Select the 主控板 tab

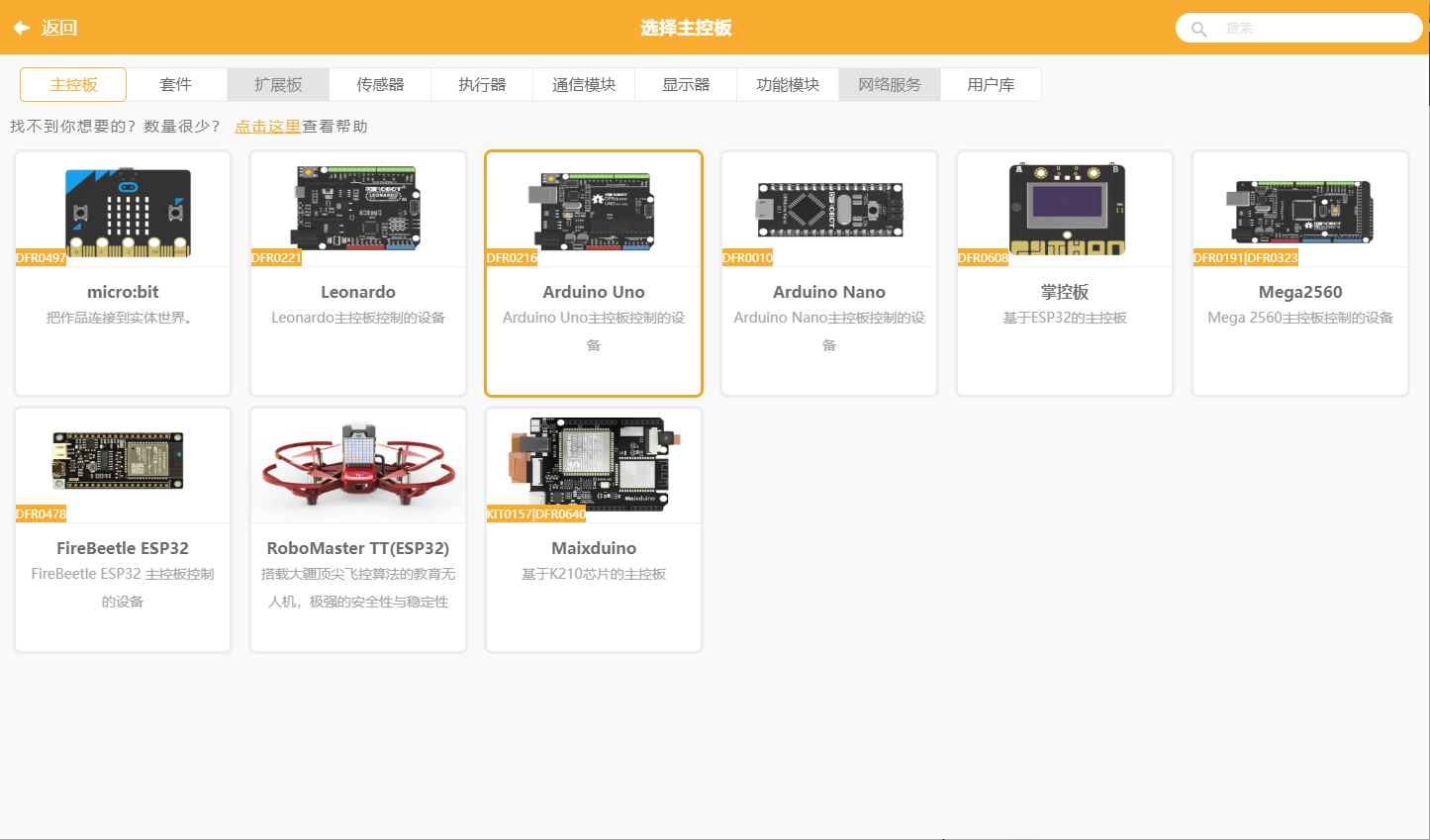point(73,84)
